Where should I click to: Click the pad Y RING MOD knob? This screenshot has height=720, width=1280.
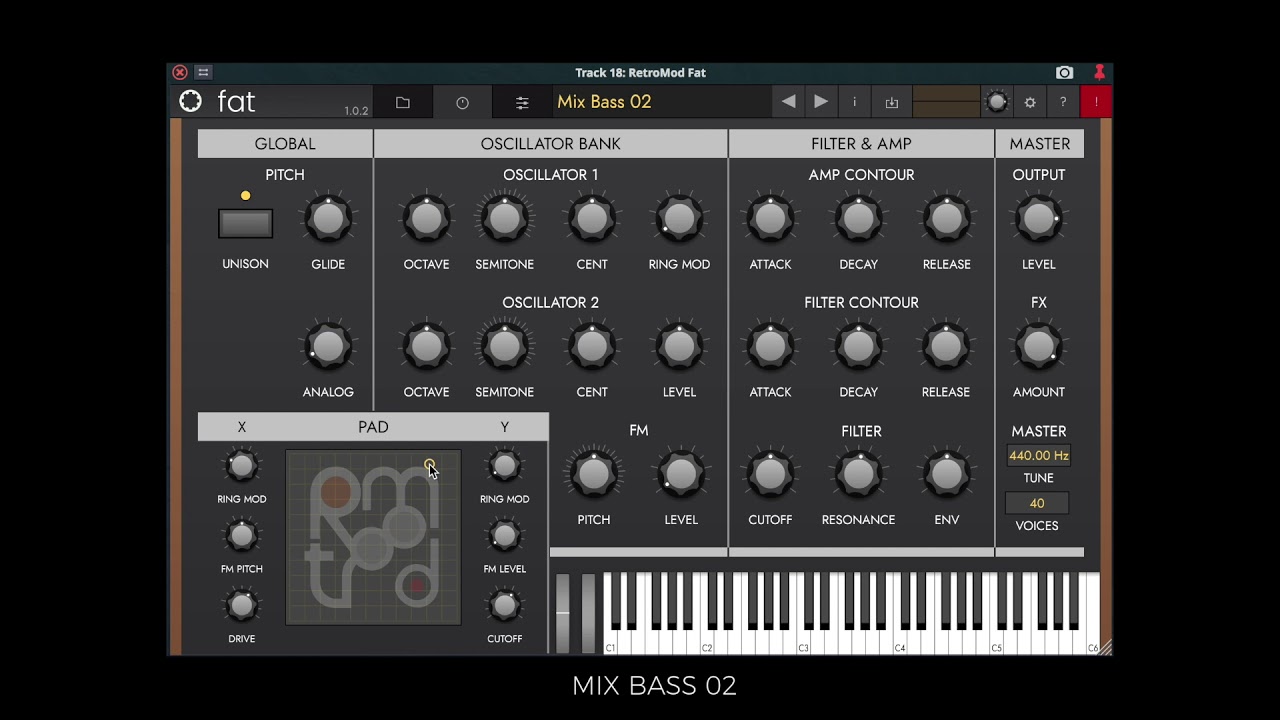pyautogui.click(x=504, y=465)
